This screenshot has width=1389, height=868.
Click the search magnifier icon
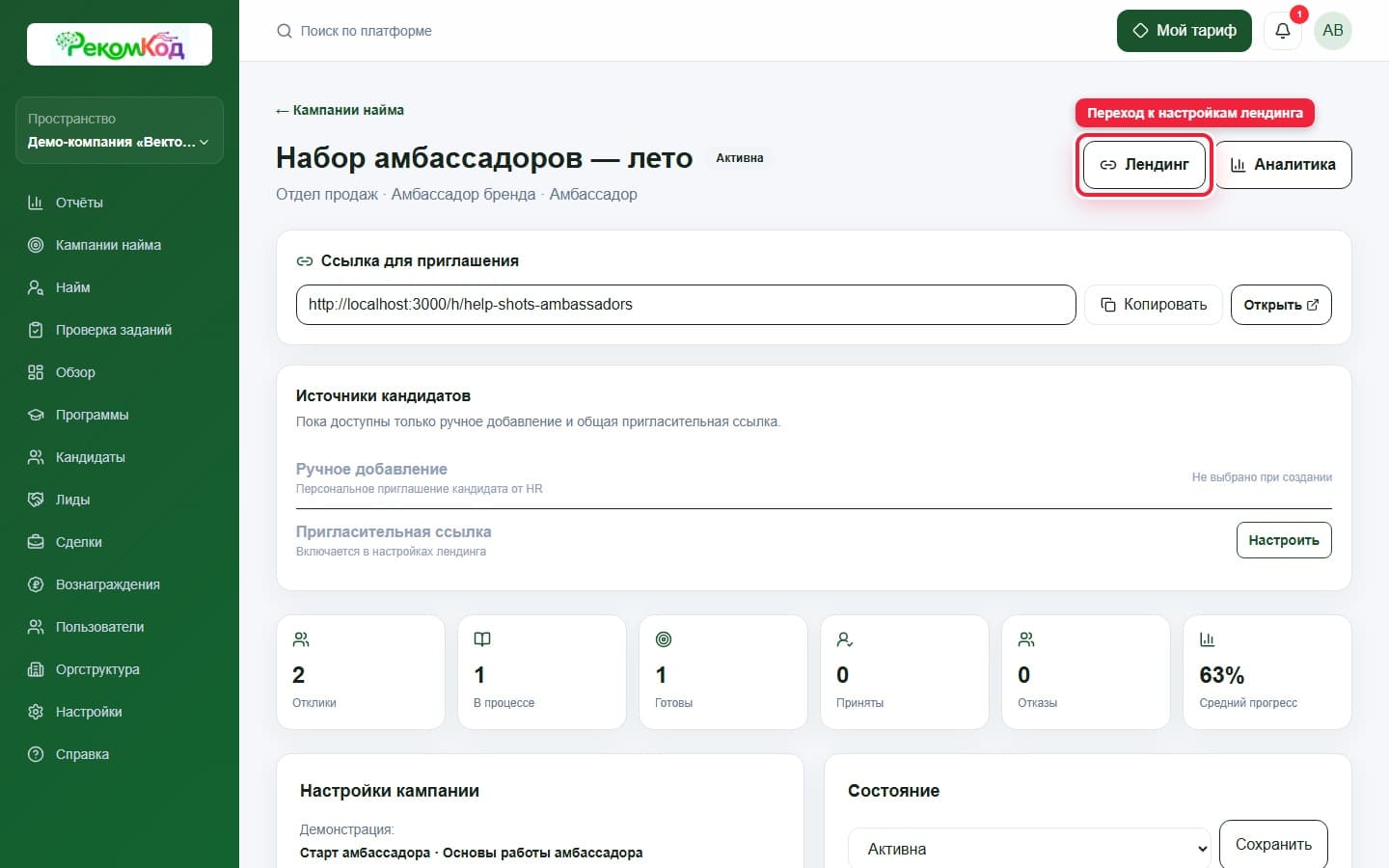[285, 31]
